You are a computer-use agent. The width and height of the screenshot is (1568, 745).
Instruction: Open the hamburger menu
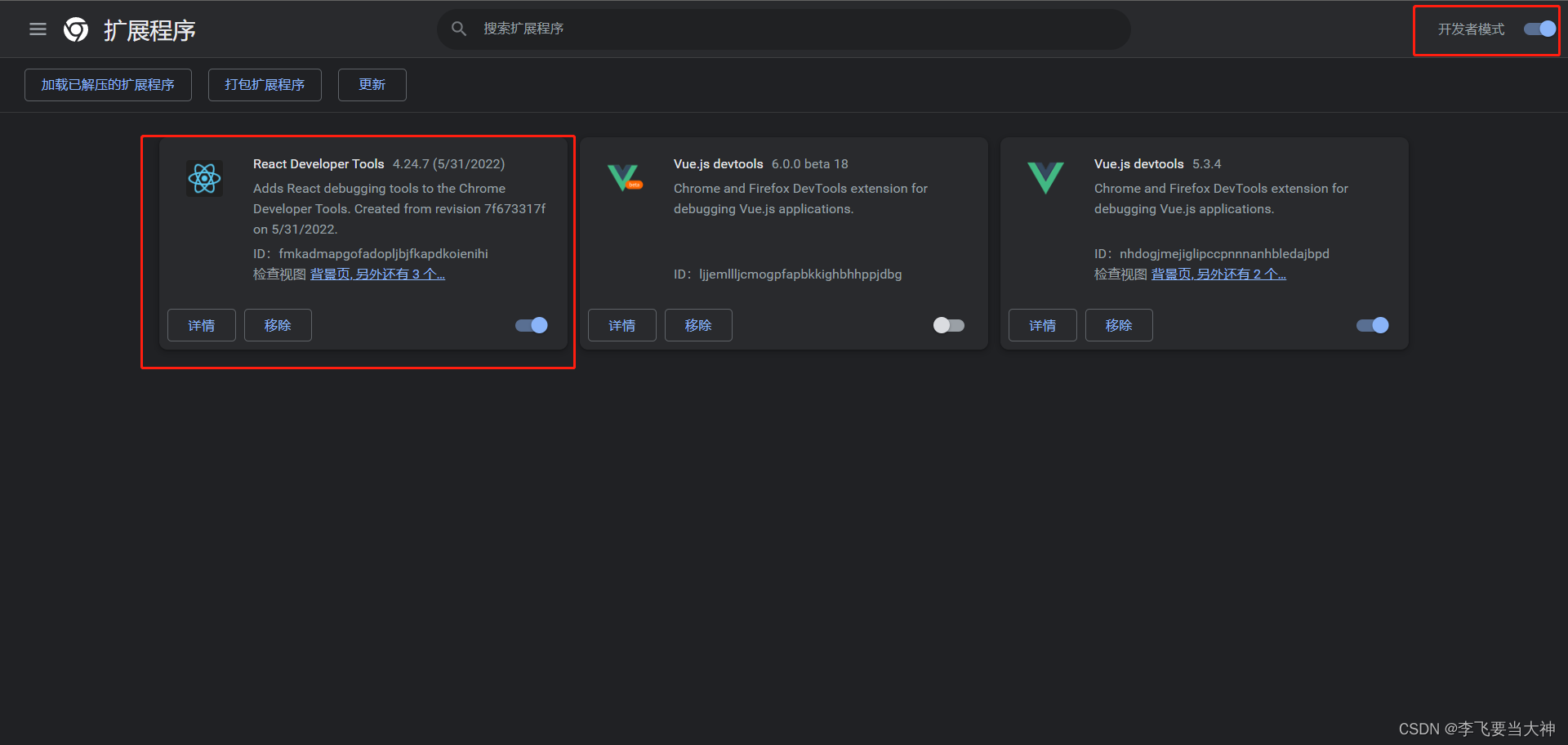38,29
